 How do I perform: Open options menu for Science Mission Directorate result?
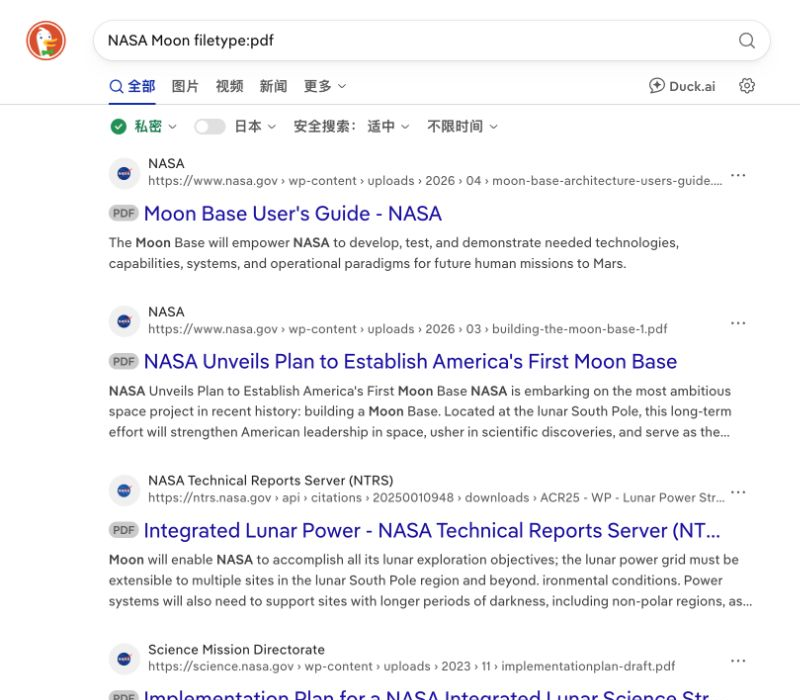click(x=738, y=661)
